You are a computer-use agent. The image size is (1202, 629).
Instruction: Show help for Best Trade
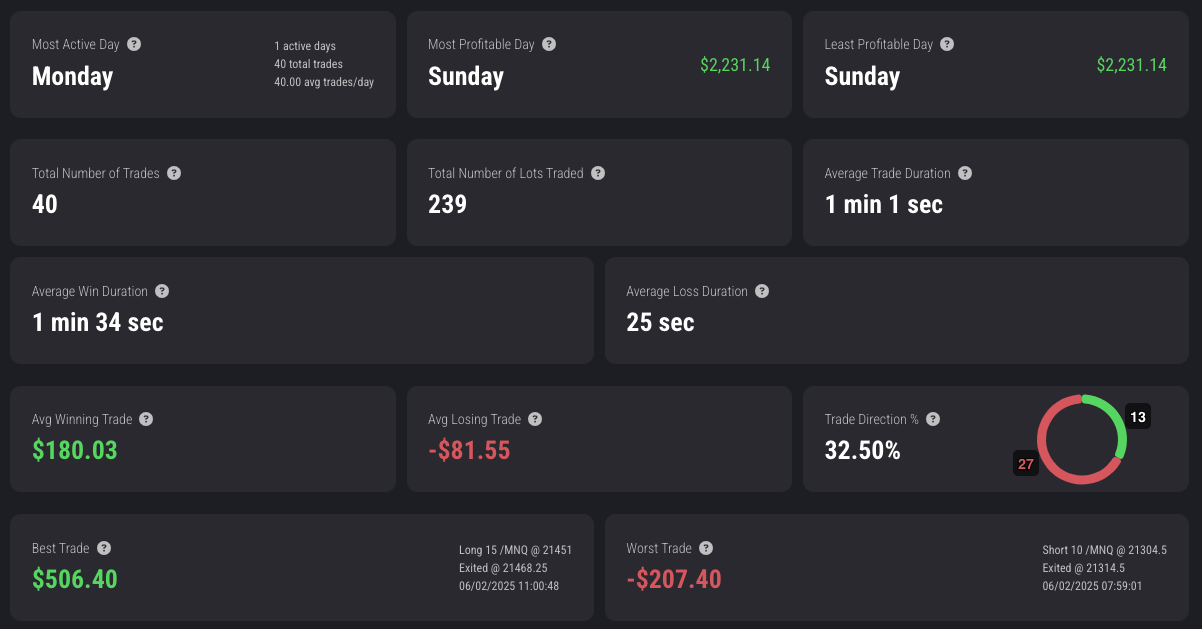104,548
